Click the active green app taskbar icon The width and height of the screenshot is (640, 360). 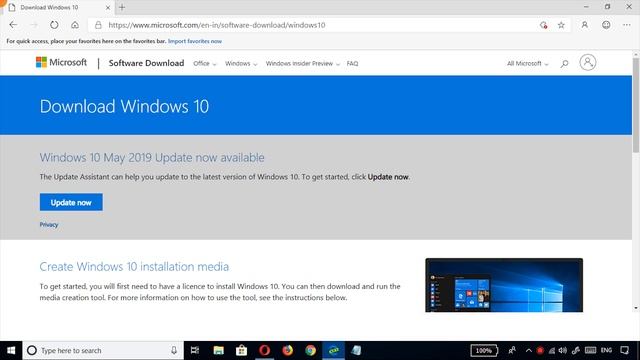coord(333,350)
